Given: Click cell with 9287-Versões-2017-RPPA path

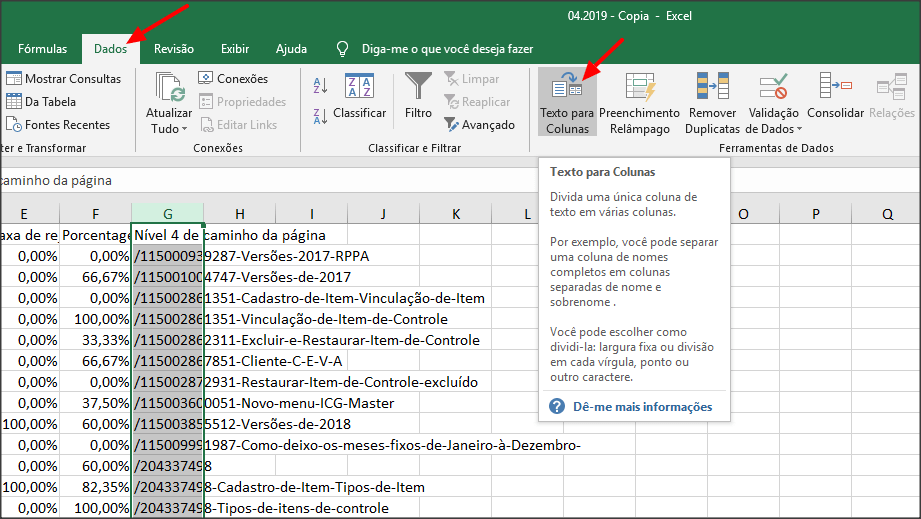Looking at the screenshot, I should [x=167, y=256].
